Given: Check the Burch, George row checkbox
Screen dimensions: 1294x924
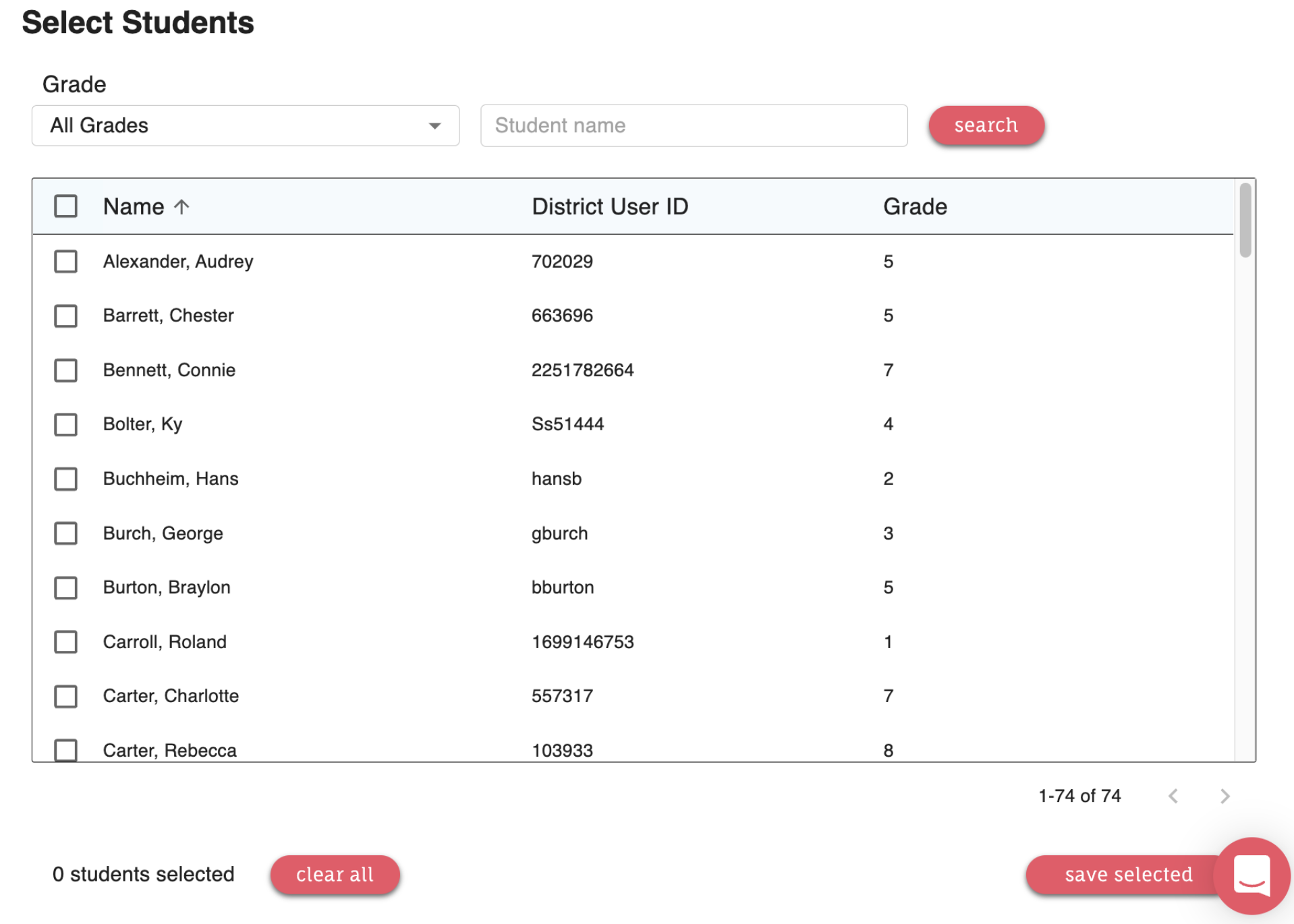Looking at the screenshot, I should (65, 533).
